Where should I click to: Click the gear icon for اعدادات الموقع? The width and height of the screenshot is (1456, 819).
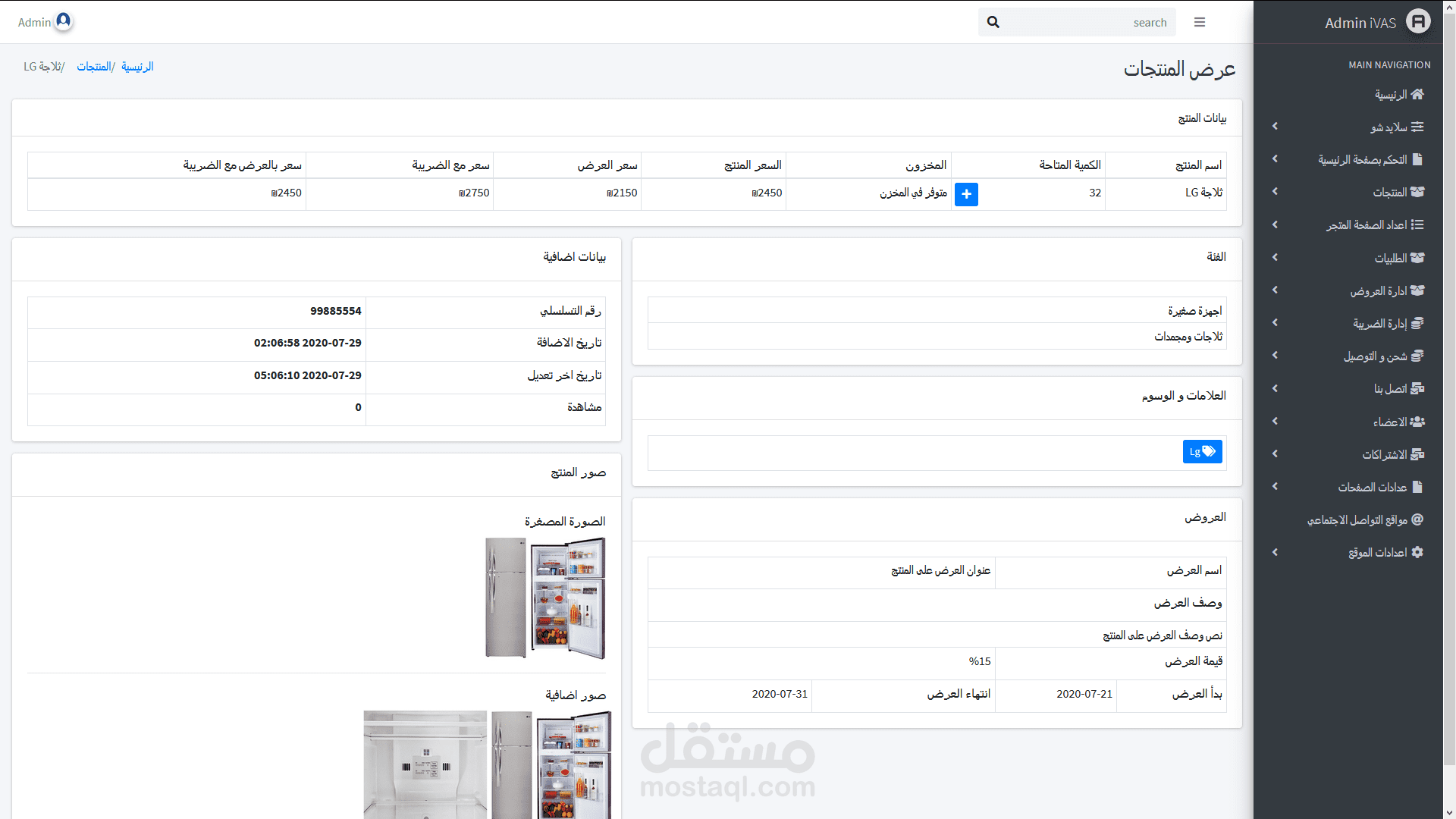click(x=1417, y=552)
